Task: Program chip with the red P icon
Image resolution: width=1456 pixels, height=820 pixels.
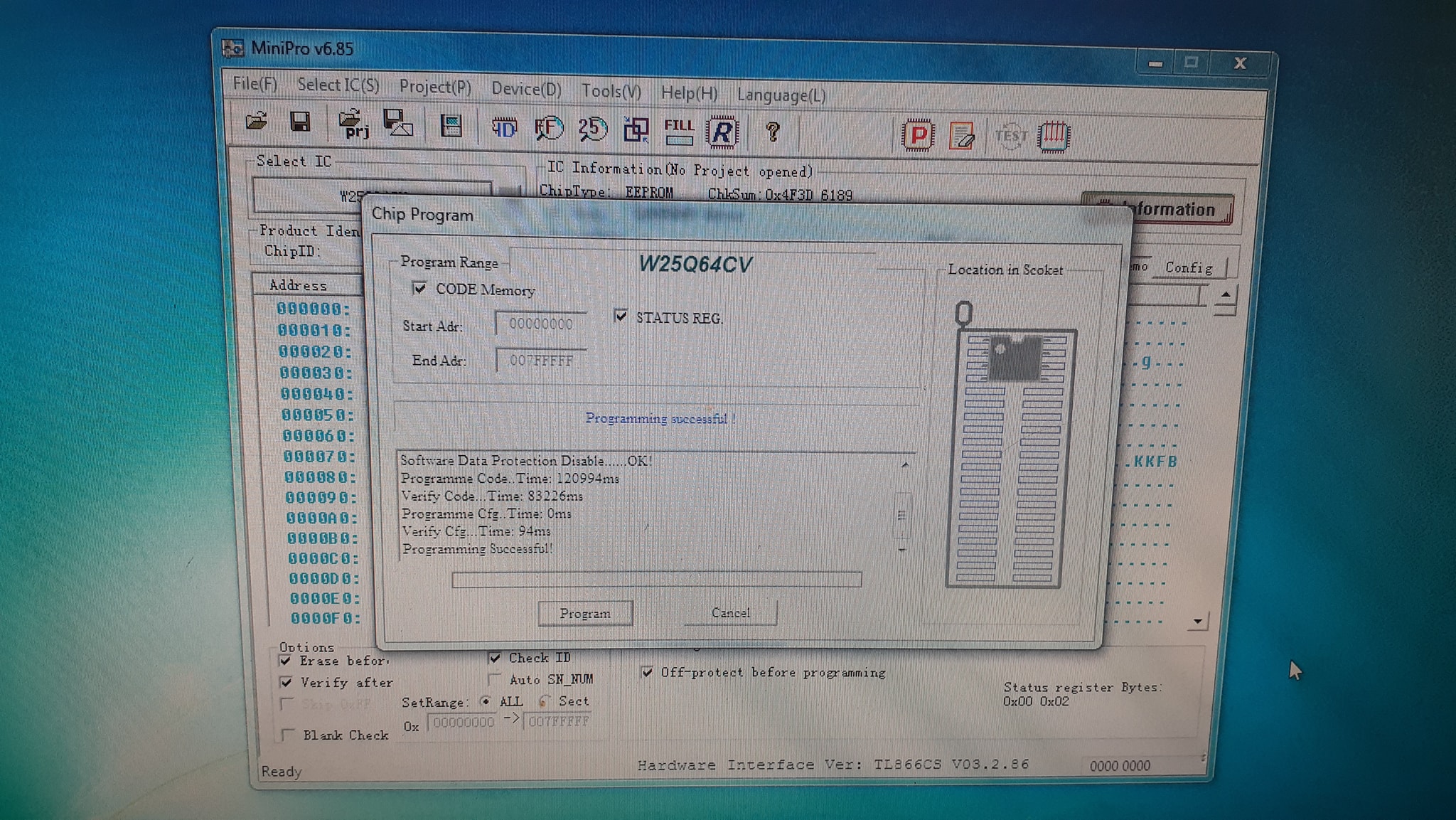Action: coord(918,135)
